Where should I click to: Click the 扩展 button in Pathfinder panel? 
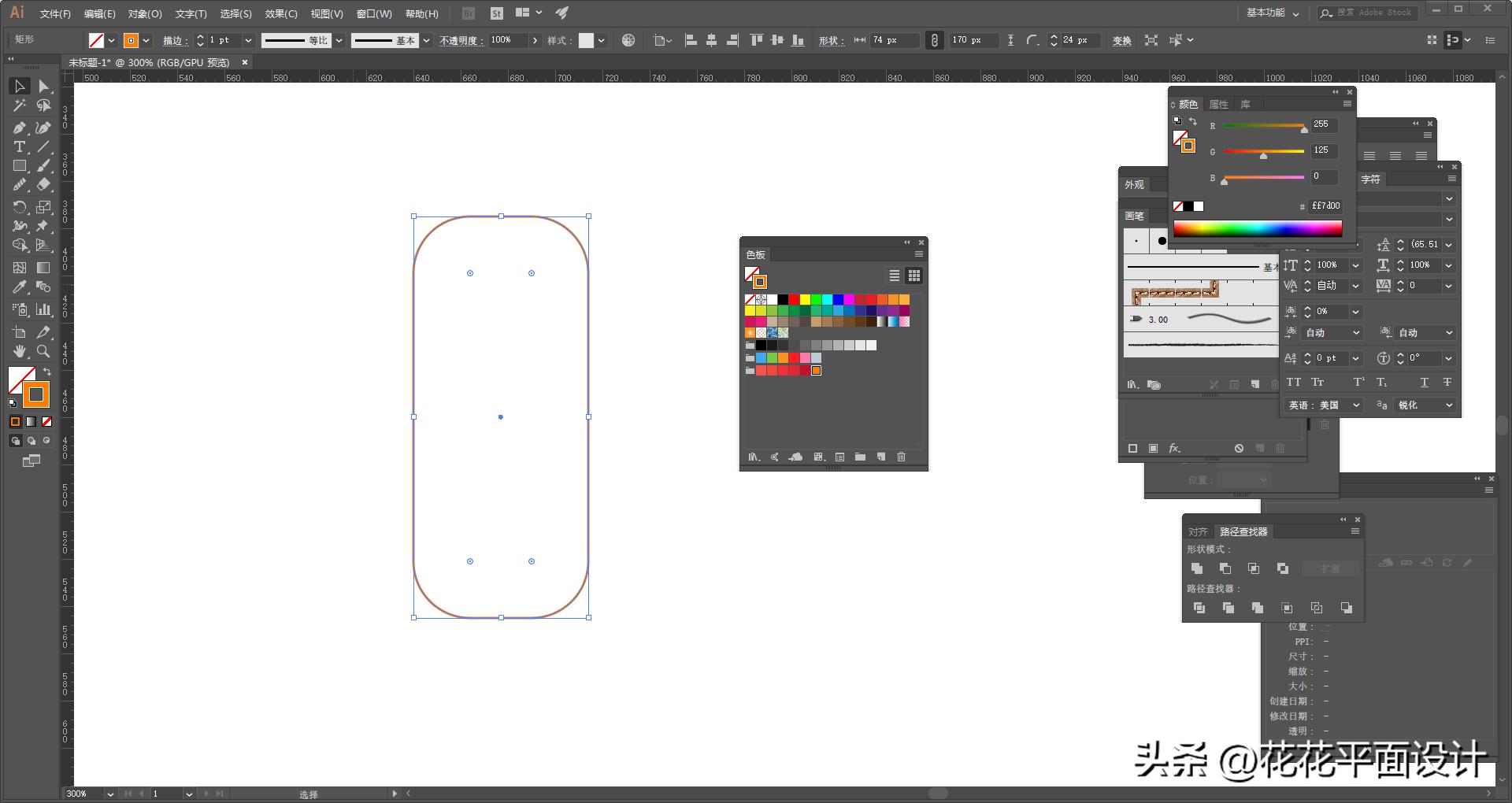1331,568
